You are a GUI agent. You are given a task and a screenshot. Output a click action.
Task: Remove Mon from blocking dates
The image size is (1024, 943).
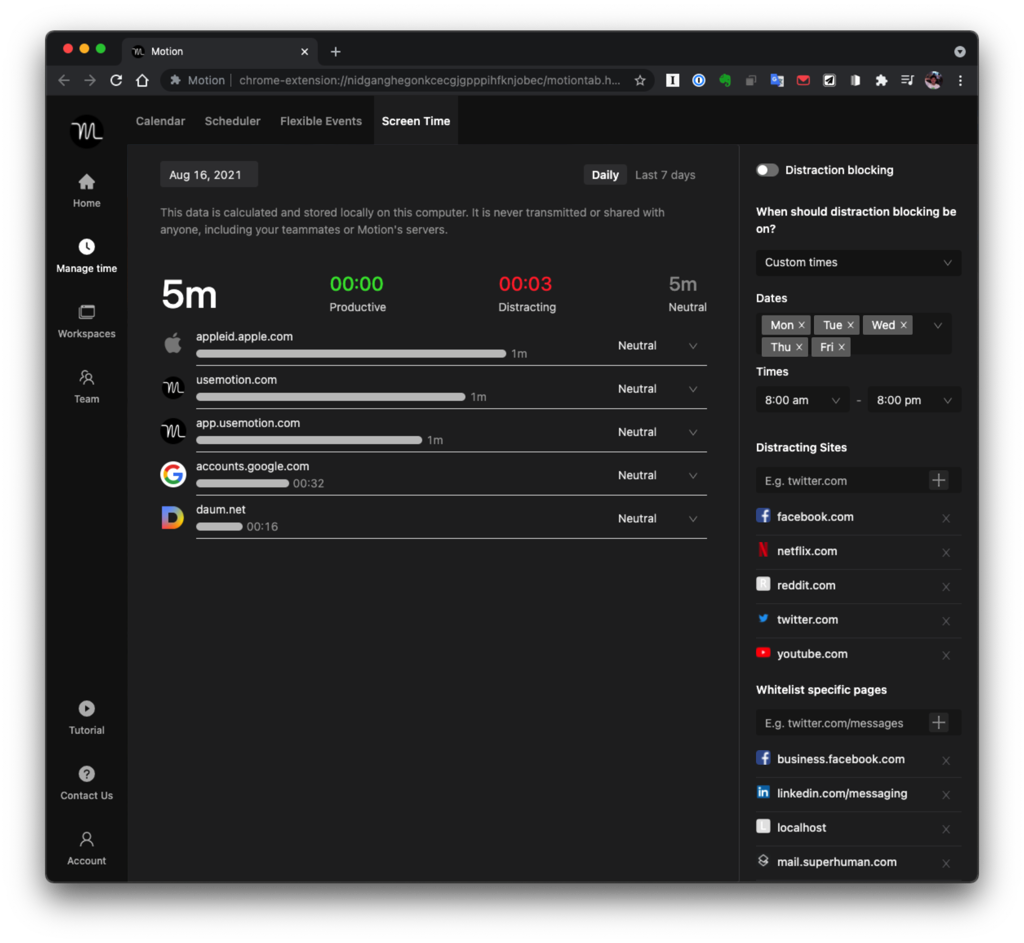coord(801,325)
